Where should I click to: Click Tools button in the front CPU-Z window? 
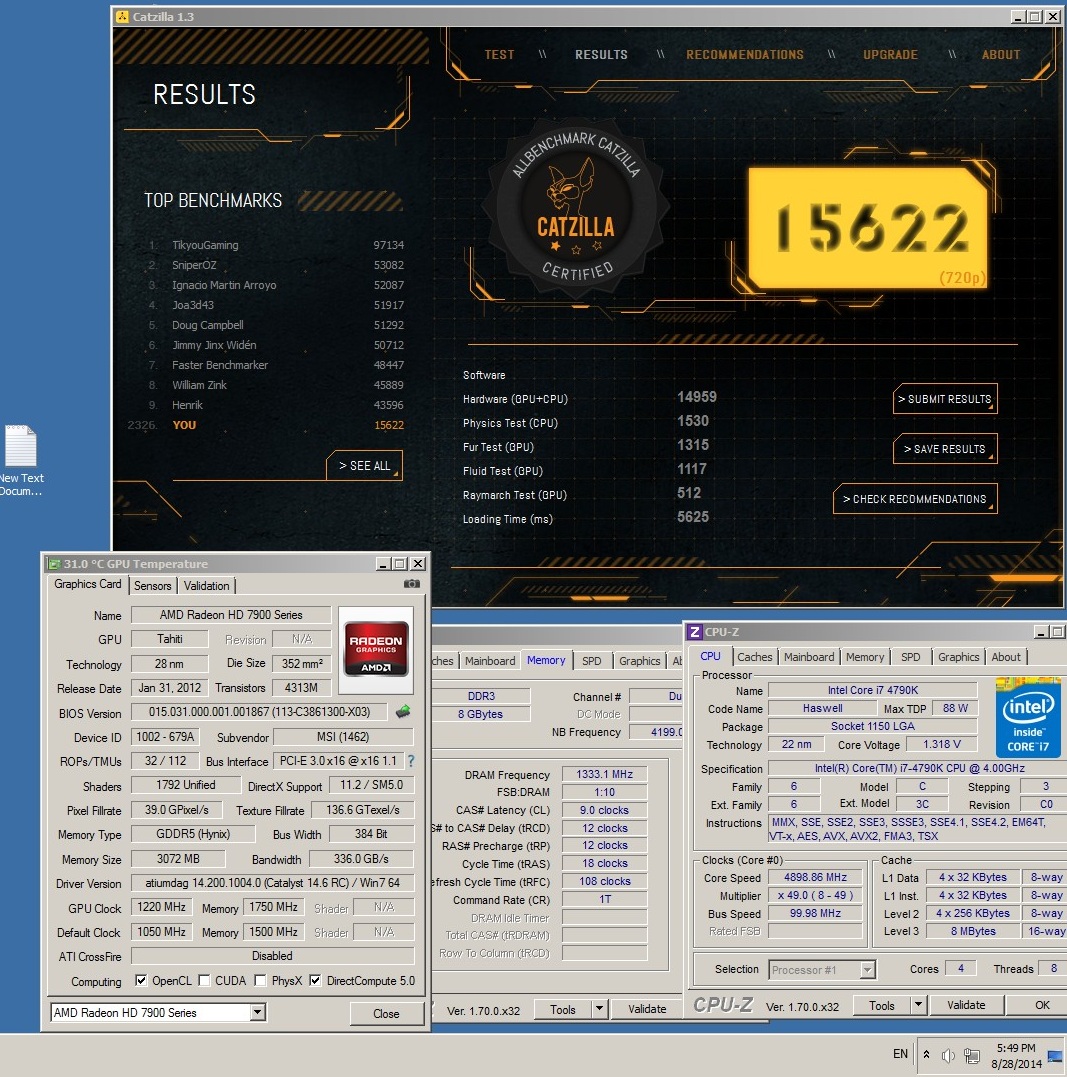[x=881, y=1005]
